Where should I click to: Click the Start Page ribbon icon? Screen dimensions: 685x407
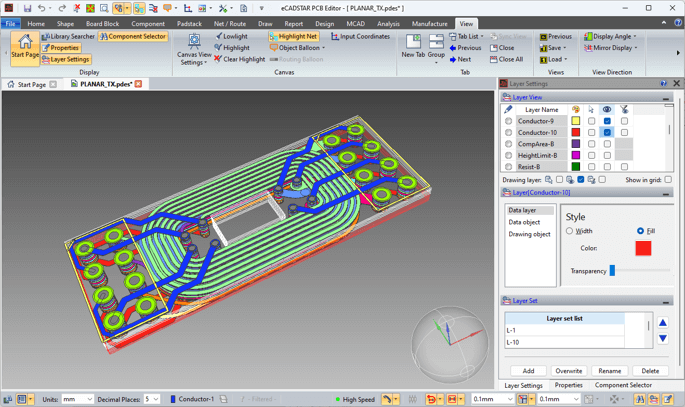coord(25,47)
